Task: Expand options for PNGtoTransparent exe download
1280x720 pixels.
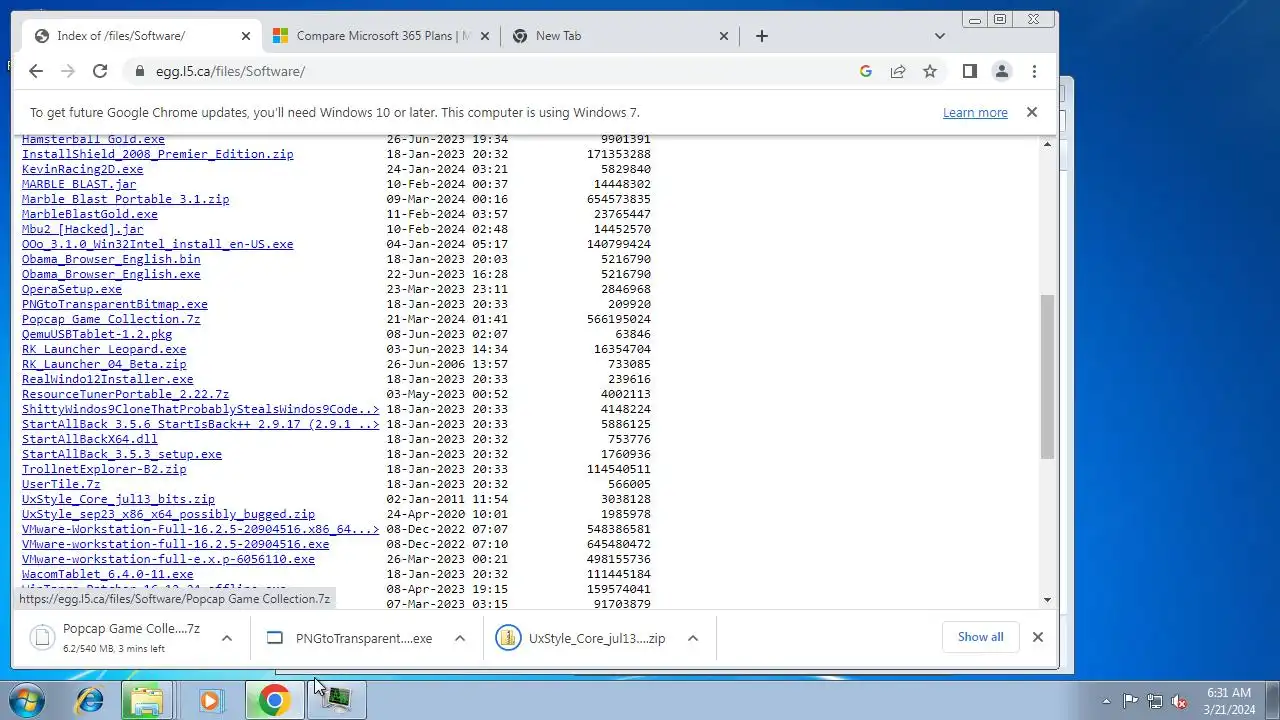Action: click(460, 638)
